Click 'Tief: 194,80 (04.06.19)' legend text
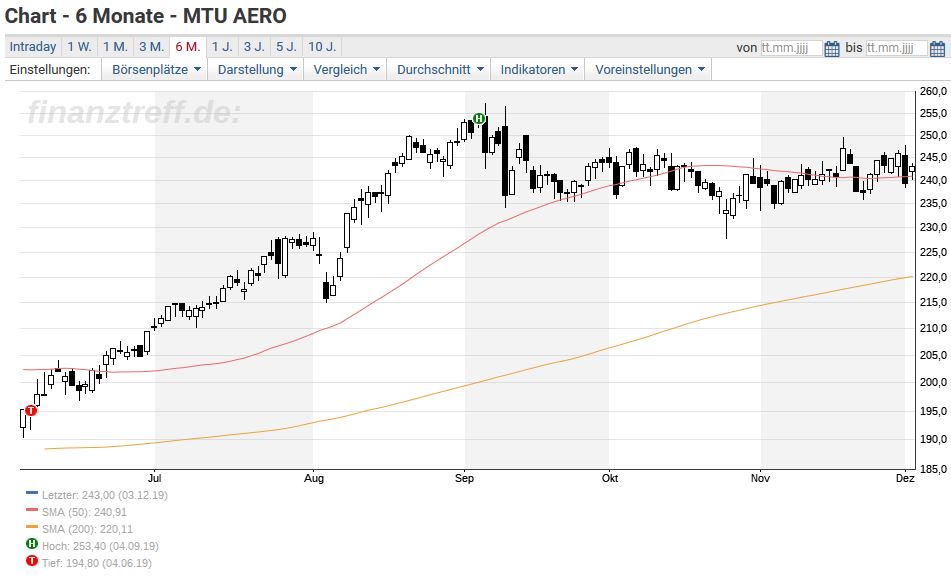 [97, 563]
